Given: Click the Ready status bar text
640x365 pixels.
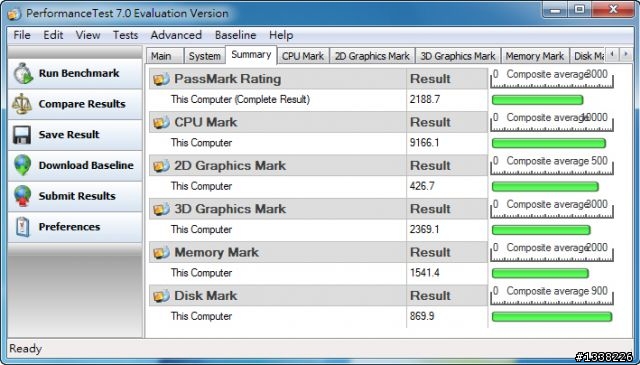Looking at the screenshot, I should coord(25,349).
